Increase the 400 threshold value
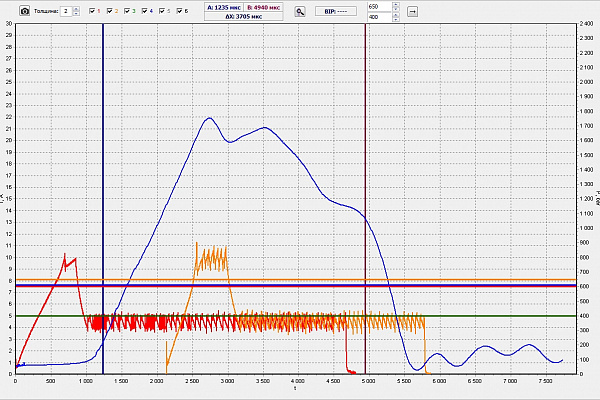This screenshot has height=400, width=600. click(x=396, y=15)
